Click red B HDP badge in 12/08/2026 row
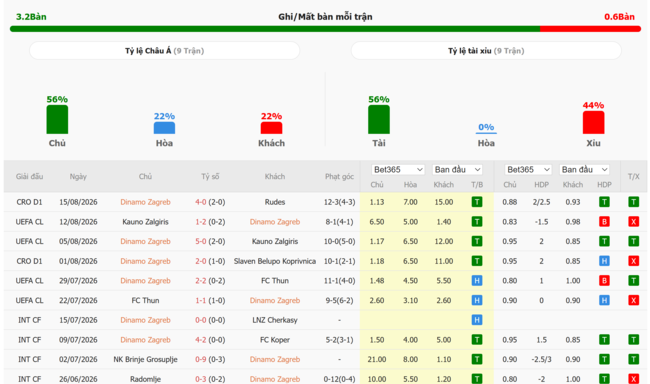Image resolution: width=650 pixels, height=384 pixels. [x=604, y=222]
